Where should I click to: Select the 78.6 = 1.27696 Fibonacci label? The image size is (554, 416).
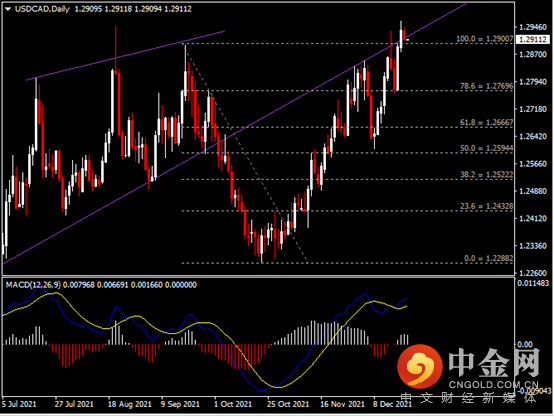[487, 86]
